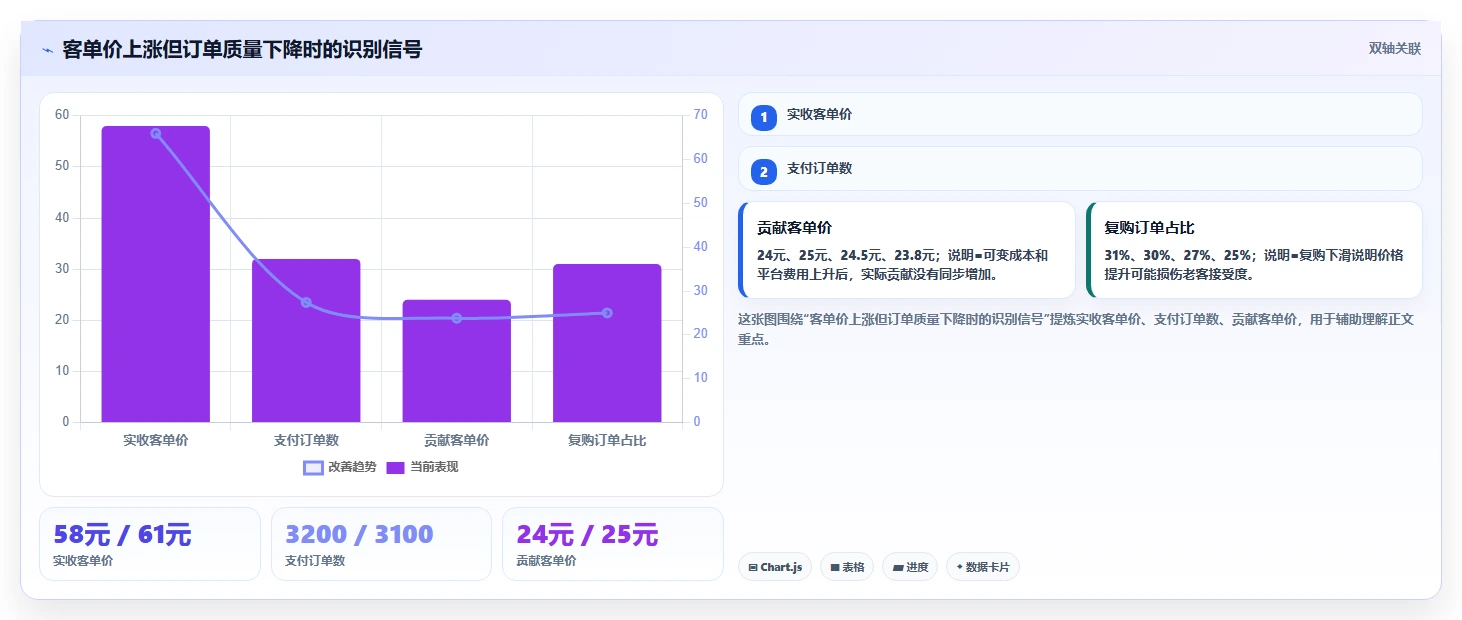Click the header icon beside the title
1462x620 pixels.
(47, 50)
